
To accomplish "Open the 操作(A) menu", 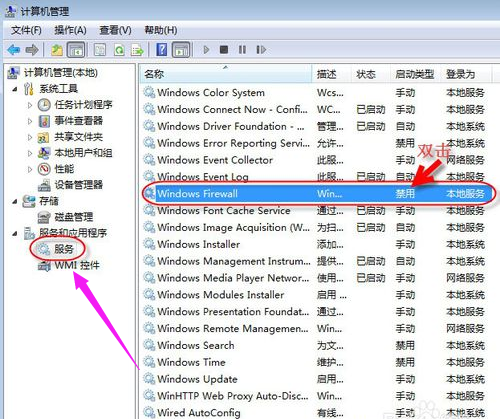I will click(x=70, y=30).
